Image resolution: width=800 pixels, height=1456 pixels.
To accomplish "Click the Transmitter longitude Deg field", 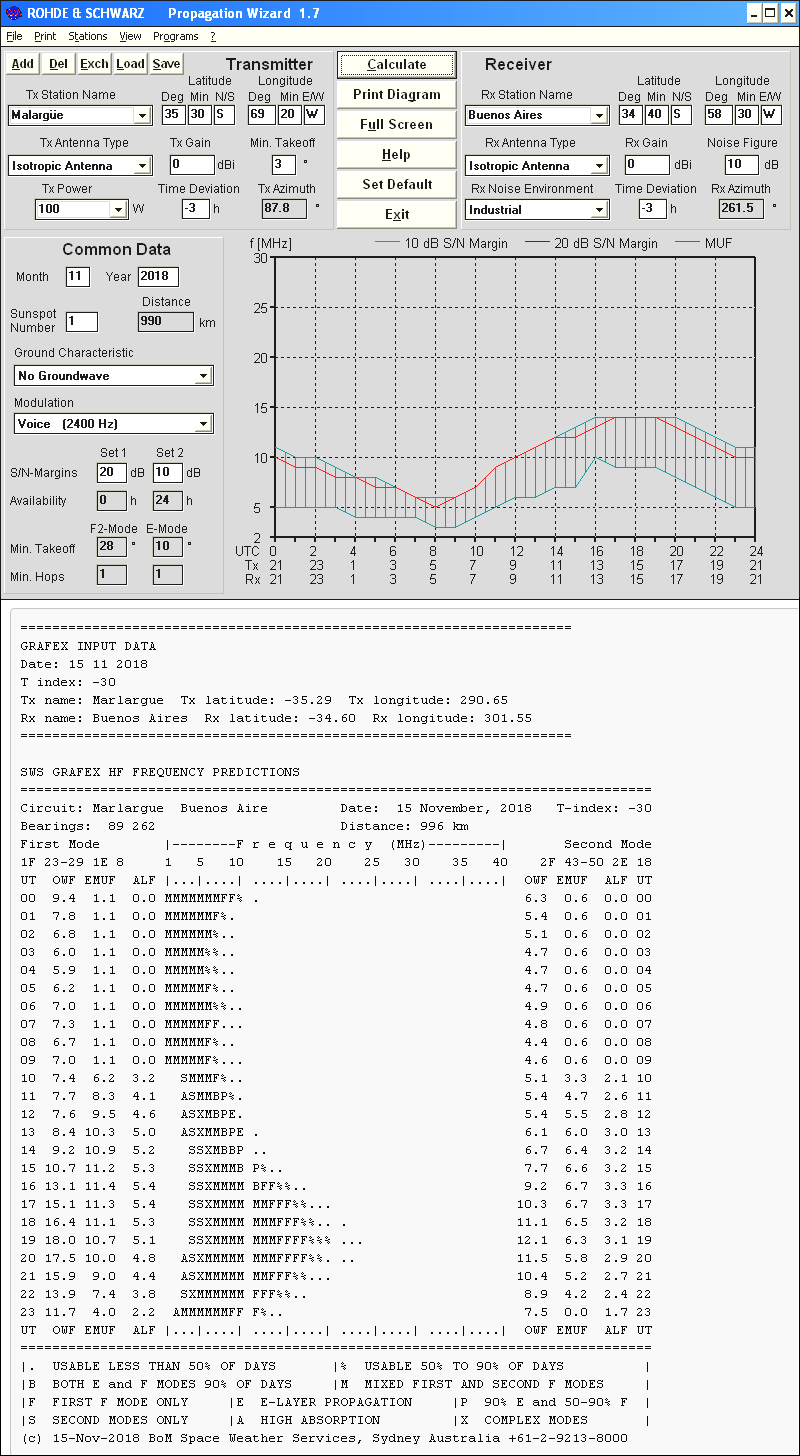I will coord(260,115).
